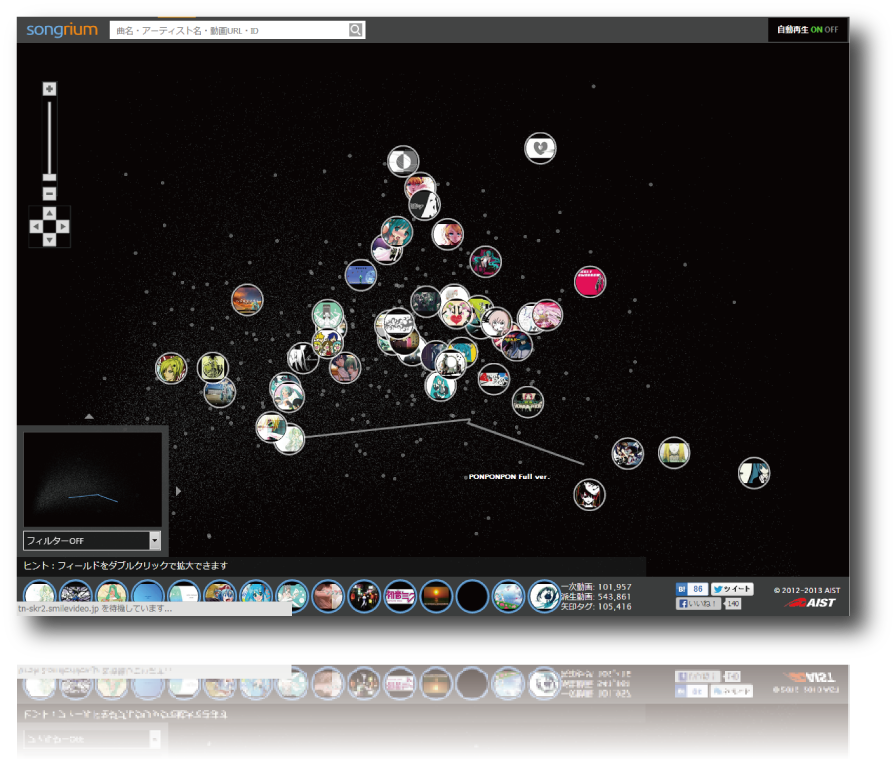This screenshot has width=896, height=783.
Task: Click the zoom in plus button
Action: pos(50,89)
